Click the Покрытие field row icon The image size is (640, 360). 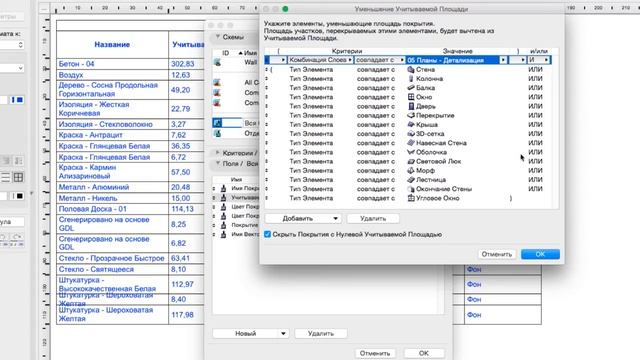pyautogui.click(x=223, y=225)
